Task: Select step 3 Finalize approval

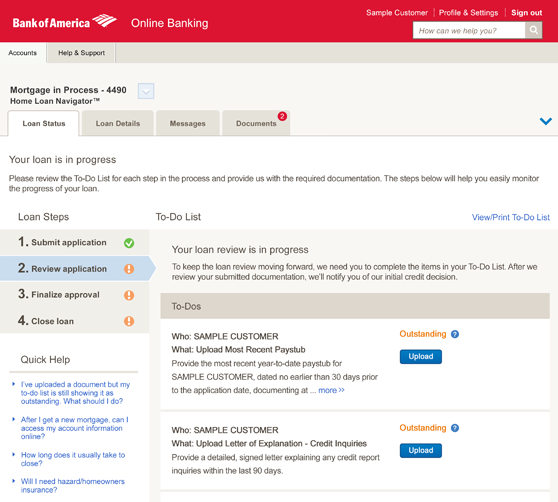Action: pos(74,295)
